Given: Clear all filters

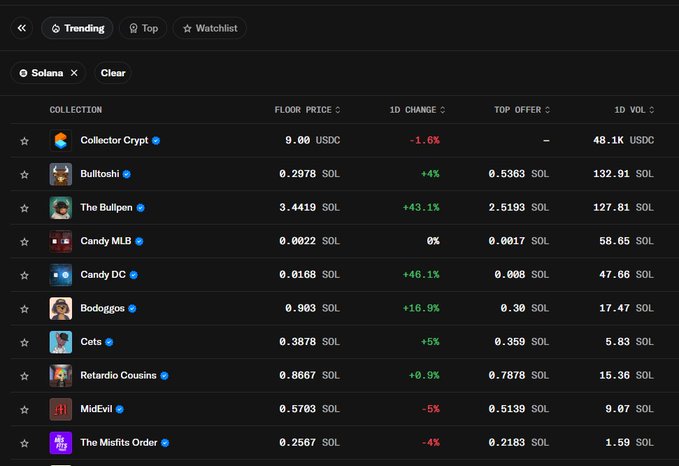Looking at the screenshot, I should (x=113, y=73).
